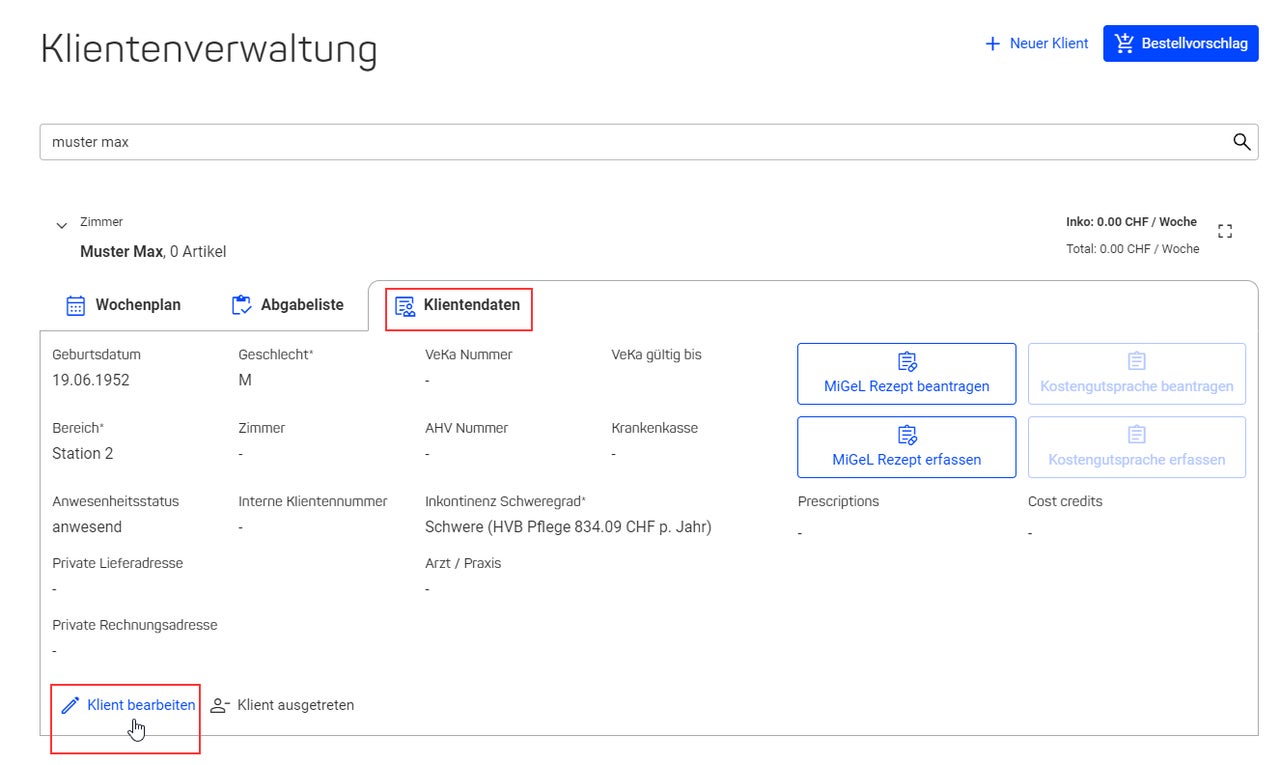This screenshot has width=1280, height=765.
Task: Mark client as Klient ausgetreten
Action: click(x=282, y=705)
